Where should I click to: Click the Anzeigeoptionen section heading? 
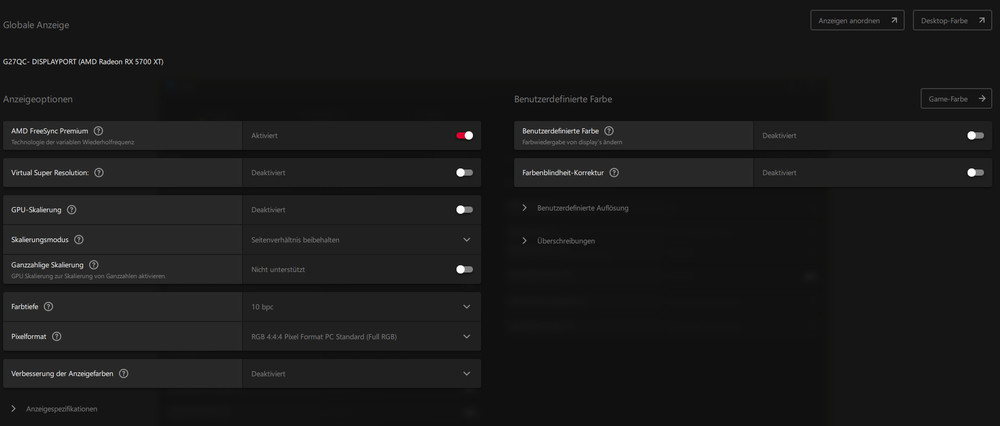coord(38,99)
